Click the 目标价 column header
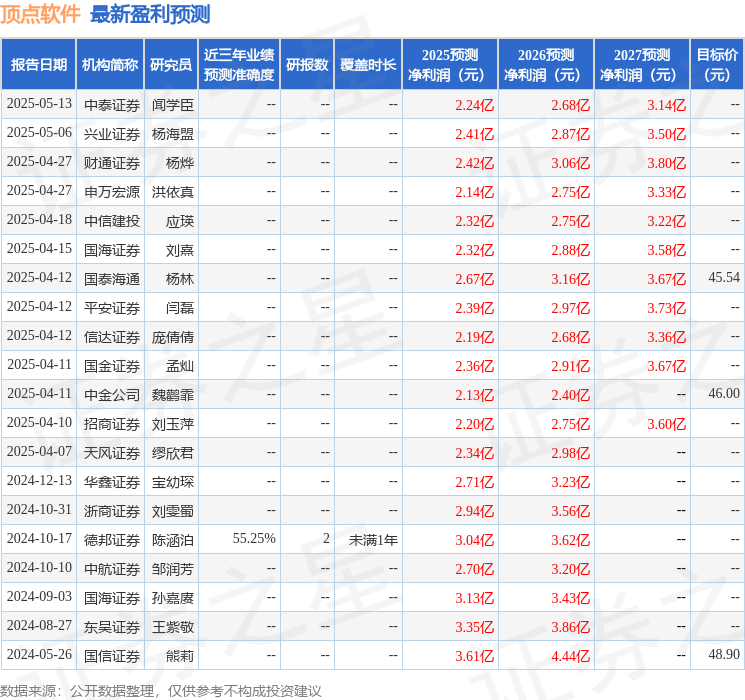The height and width of the screenshot is (700, 745). [x=717, y=64]
